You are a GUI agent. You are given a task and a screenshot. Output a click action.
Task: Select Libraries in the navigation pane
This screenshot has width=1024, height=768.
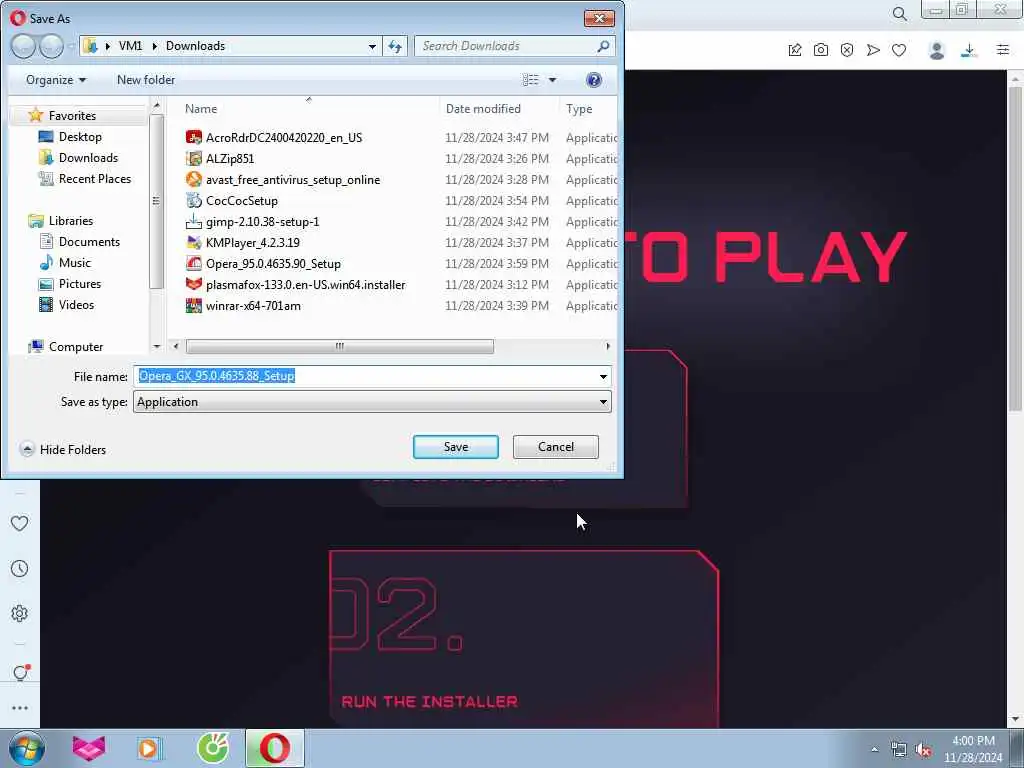pyautogui.click(x=71, y=221)
